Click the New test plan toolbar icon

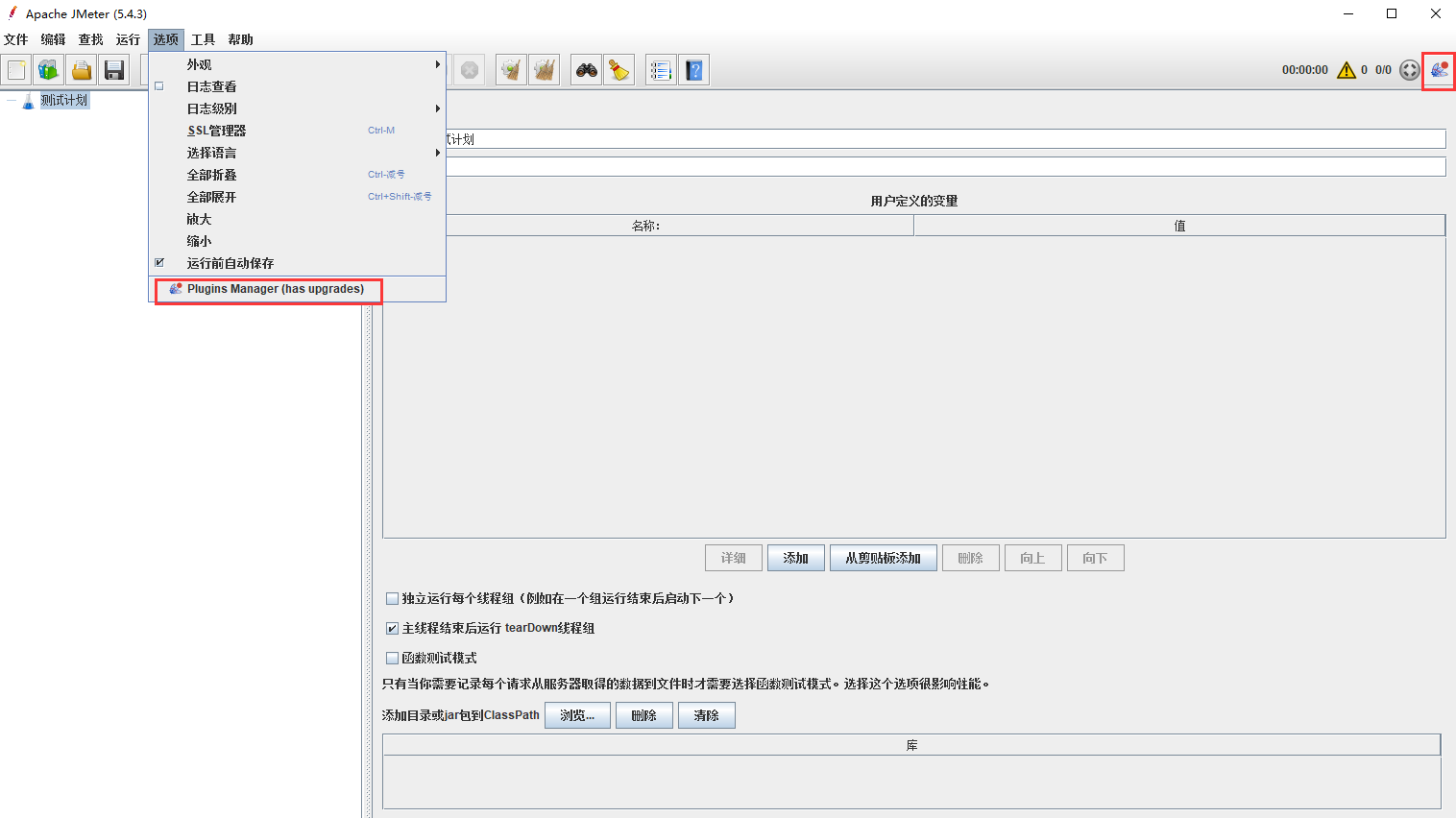click(x=16, y=70)
